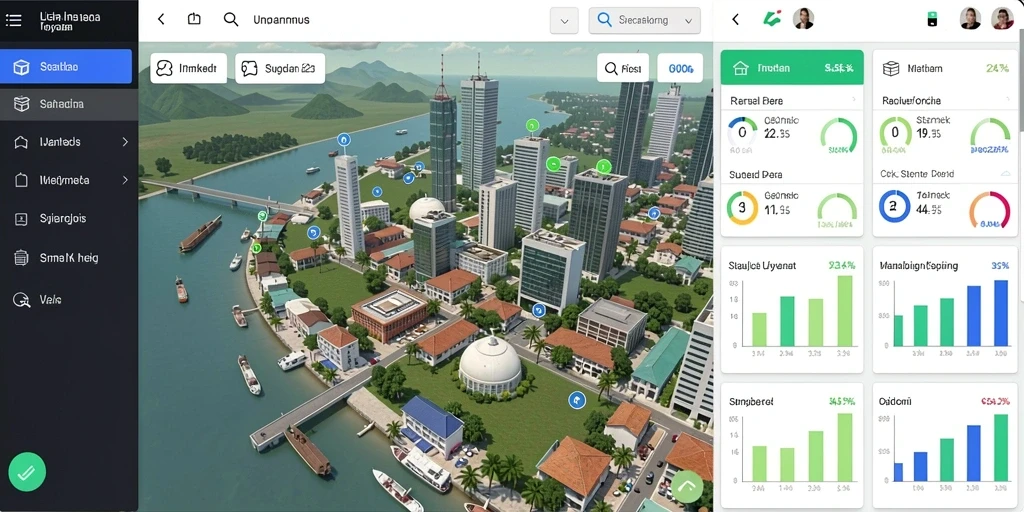Open the small chevron dropdown in toolbar
Screen dimensions: 1024x512
[x=564, y=21]
